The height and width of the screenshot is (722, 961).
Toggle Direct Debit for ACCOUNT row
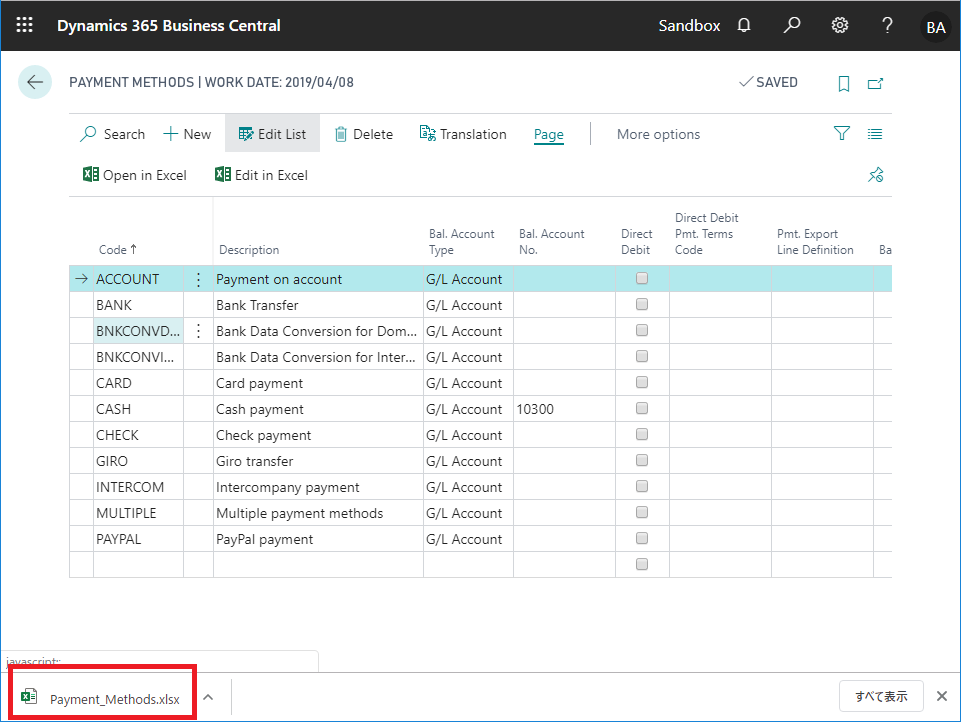coord(642,278)
